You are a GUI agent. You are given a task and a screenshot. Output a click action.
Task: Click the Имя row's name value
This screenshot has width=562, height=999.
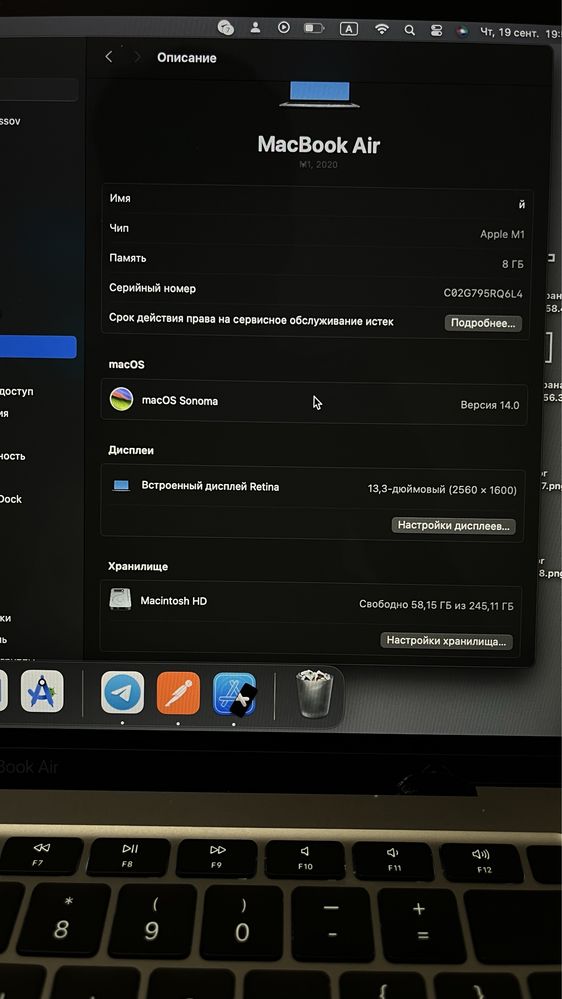click(x=521, y=205)
